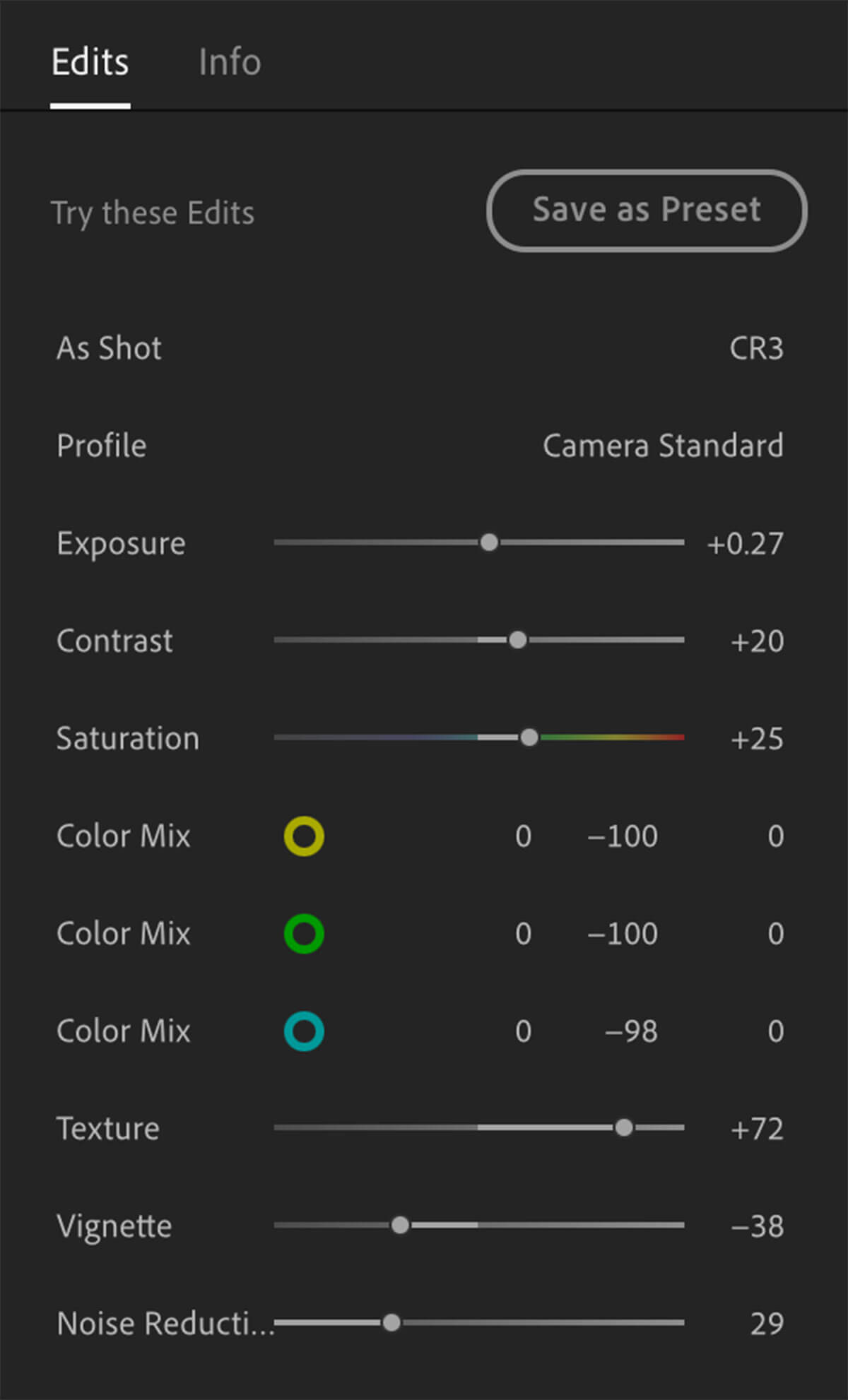Click the Try these Edits label
848x1400 pixels.
[153, 213]
